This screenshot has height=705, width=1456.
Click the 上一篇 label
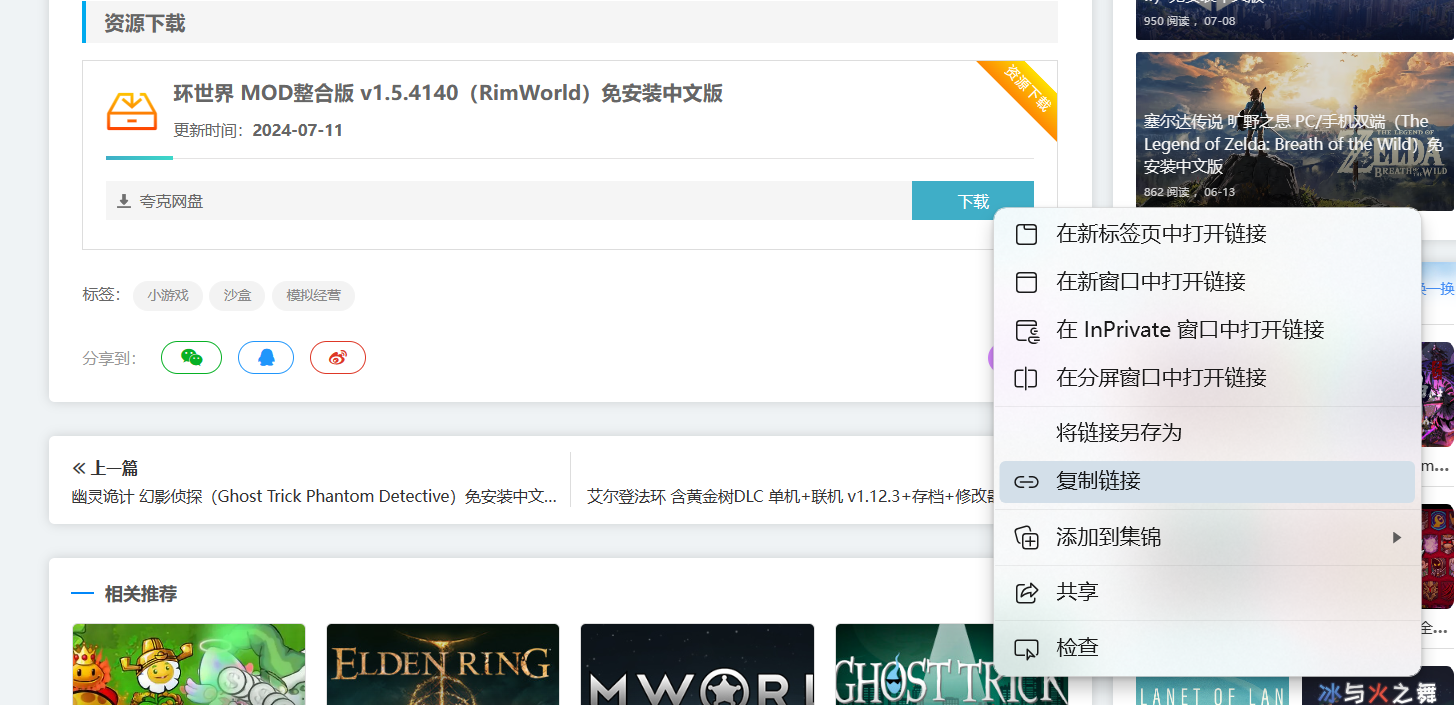coord(114,468)
